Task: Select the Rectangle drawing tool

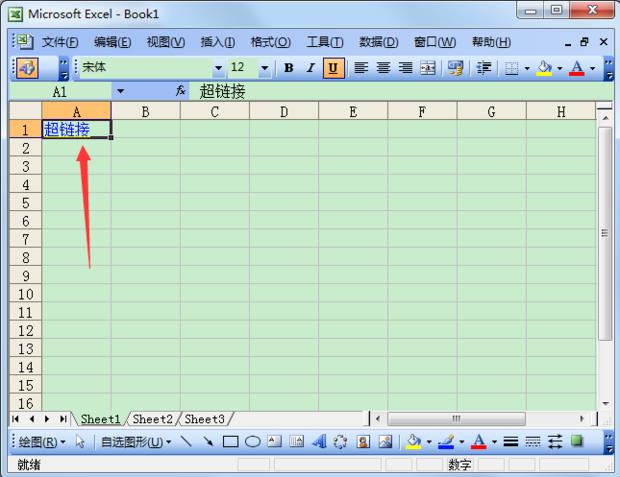Action: coord(230,441)
